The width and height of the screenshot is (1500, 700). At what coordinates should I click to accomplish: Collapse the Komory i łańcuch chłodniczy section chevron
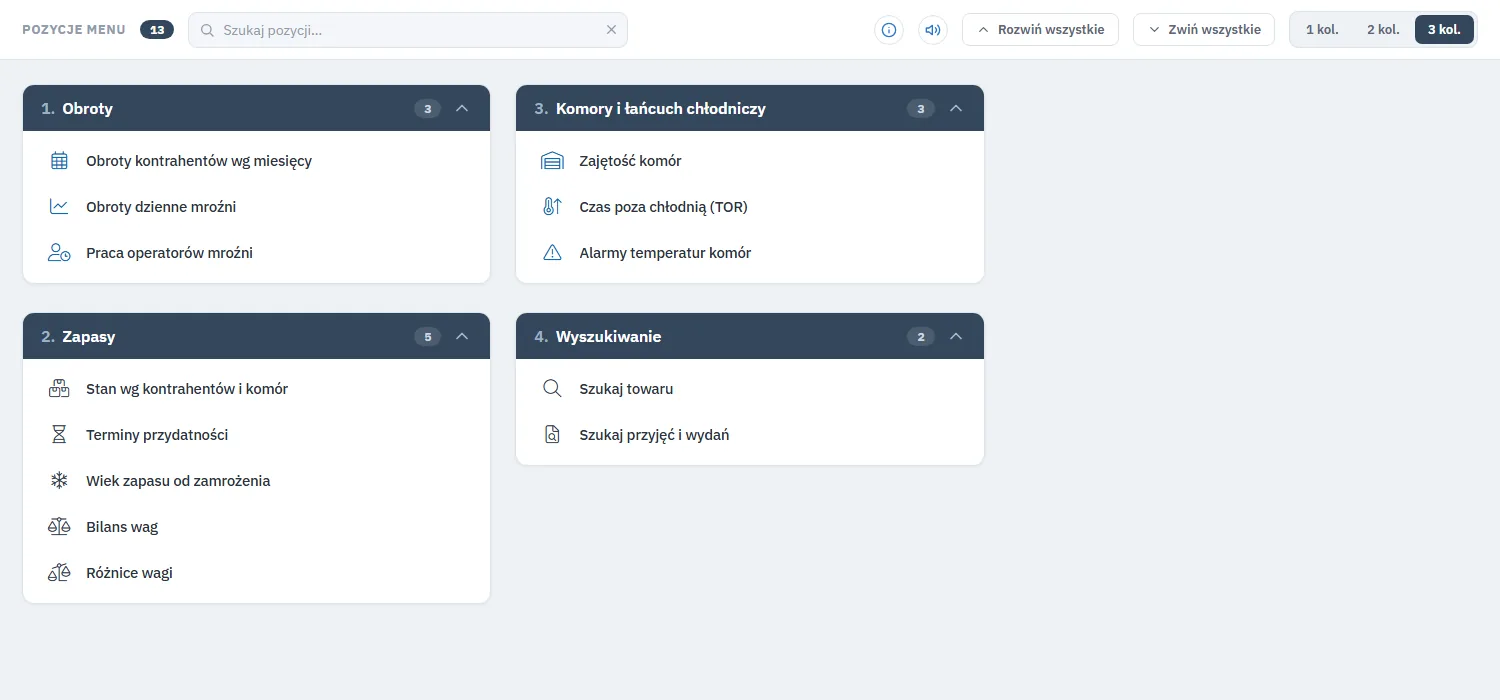tap(955, 108)
